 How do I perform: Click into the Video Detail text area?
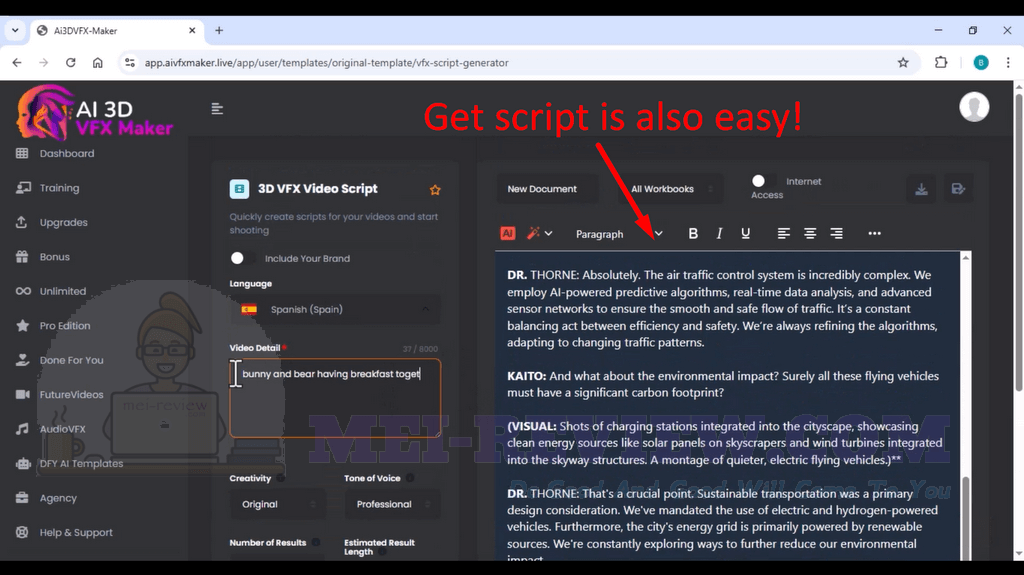coord(335,398)
